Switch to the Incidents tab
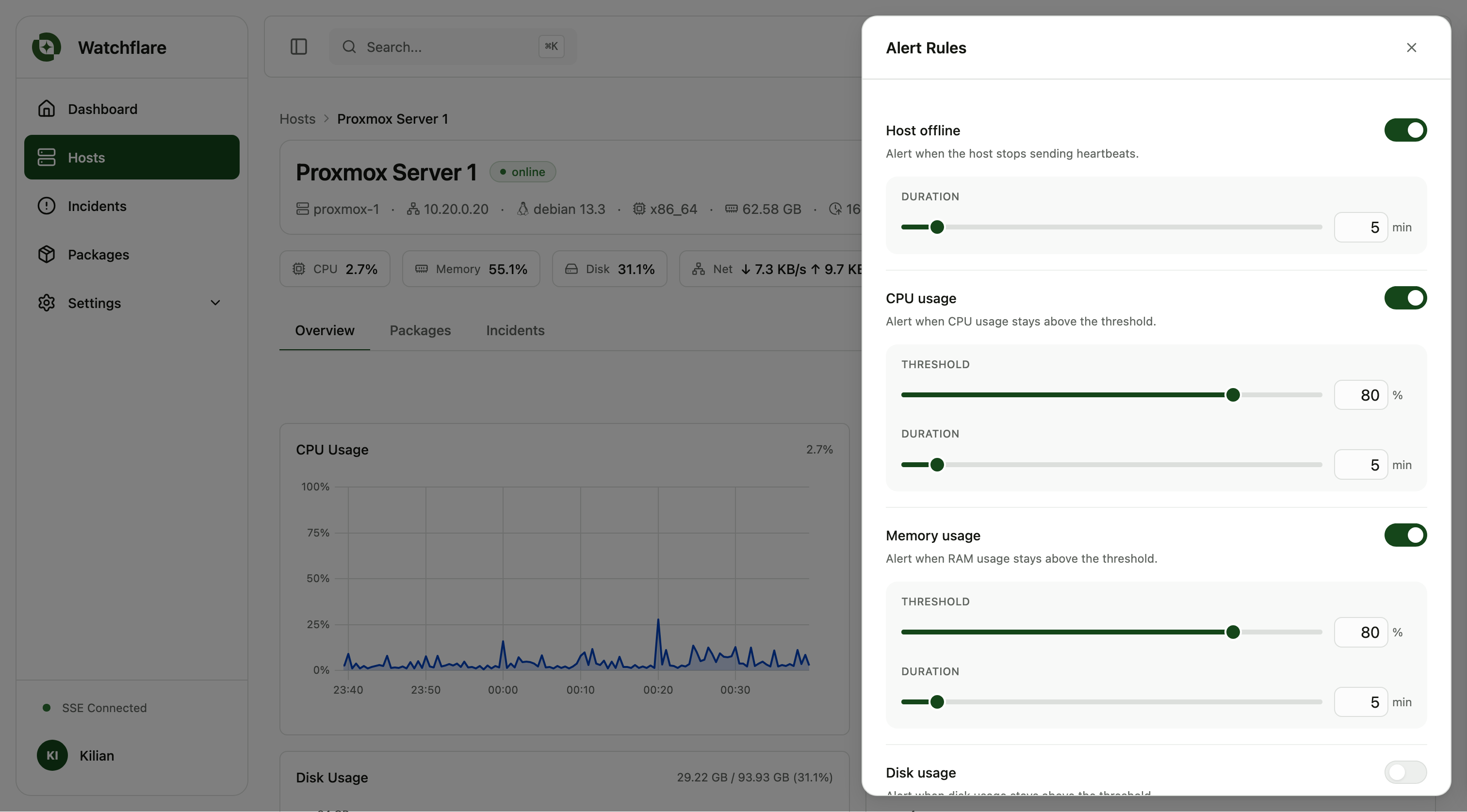Viewport: 1467px width, 812px height. (515, 330)
